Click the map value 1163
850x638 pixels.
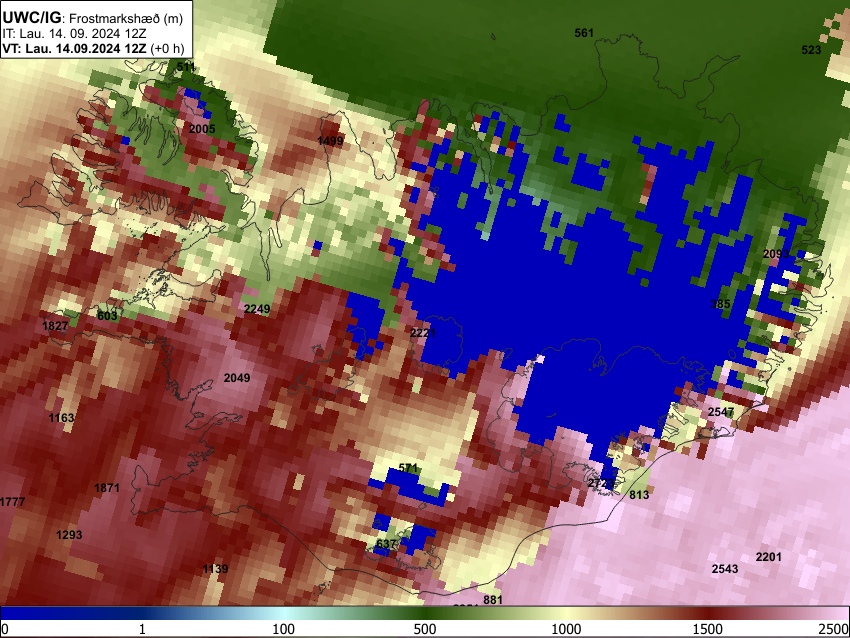tap(61, 418)
